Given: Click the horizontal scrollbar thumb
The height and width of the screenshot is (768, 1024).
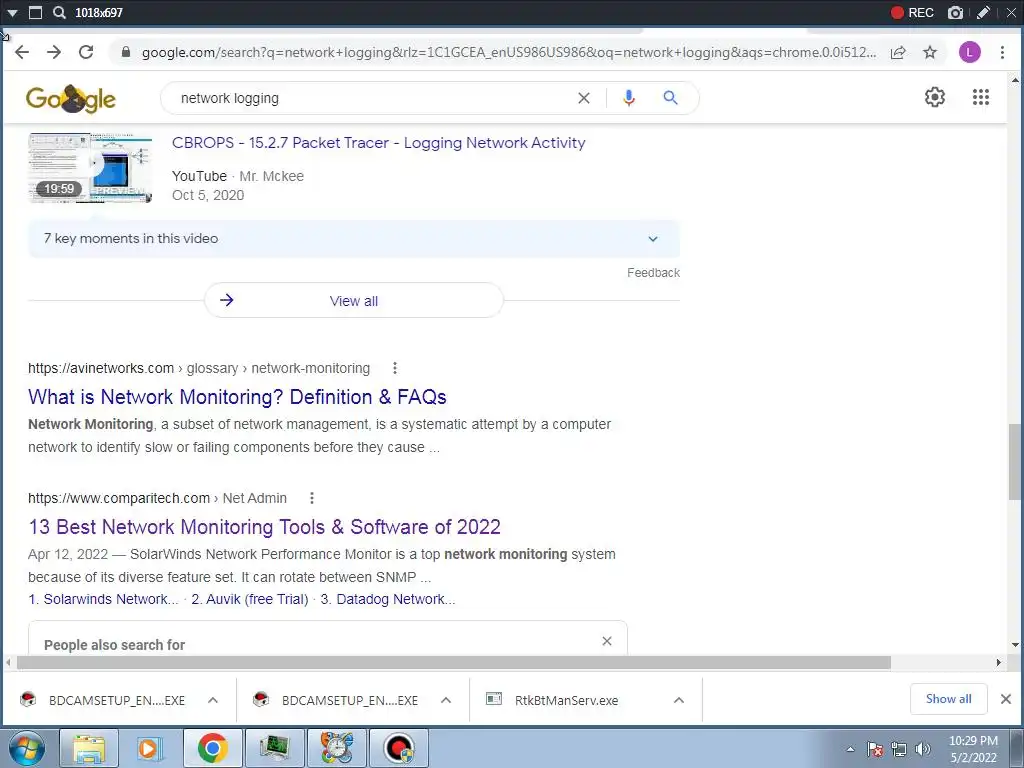Looking at the screenshot, I should pos(454,663).
